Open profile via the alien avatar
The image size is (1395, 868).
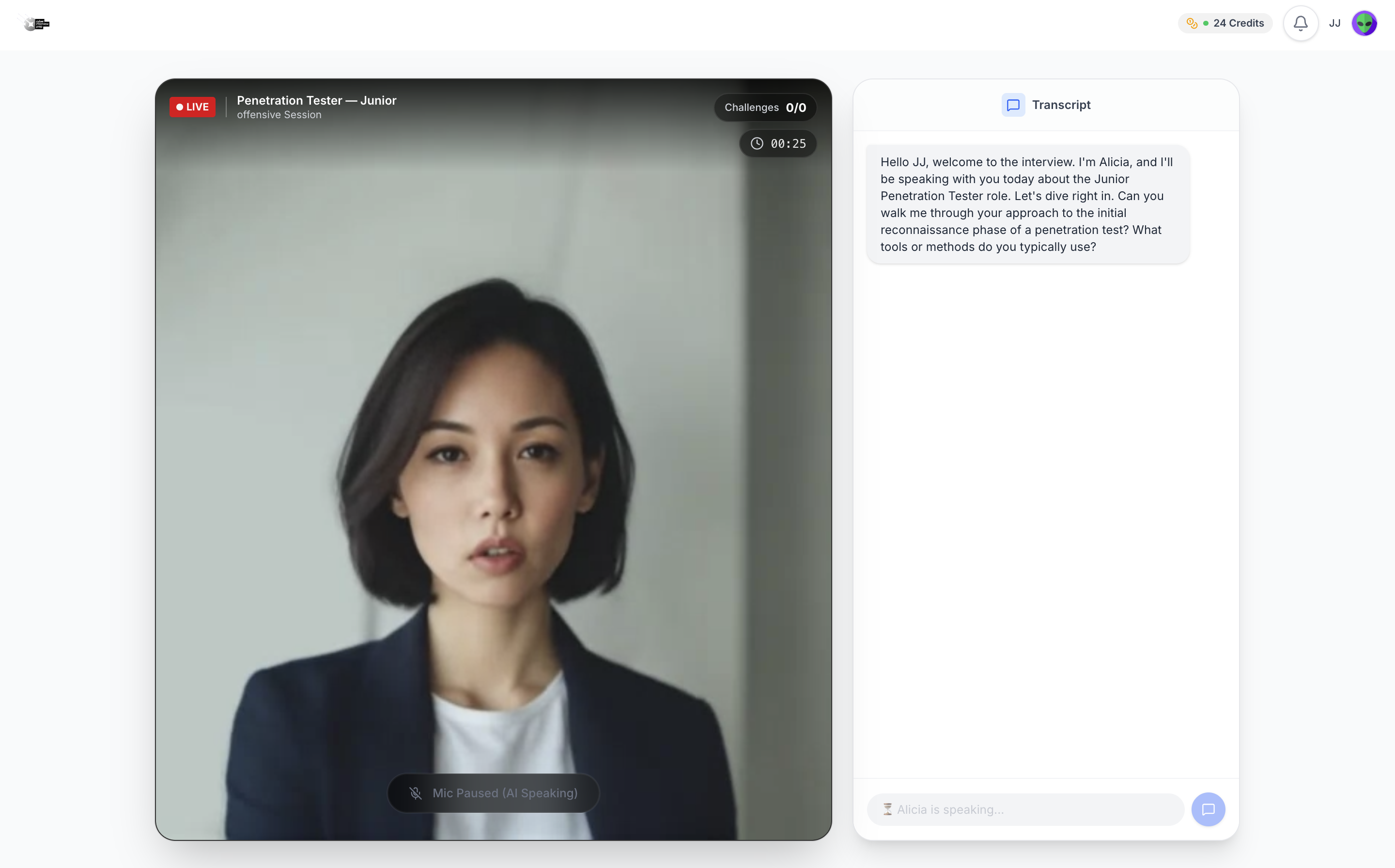1364,23
